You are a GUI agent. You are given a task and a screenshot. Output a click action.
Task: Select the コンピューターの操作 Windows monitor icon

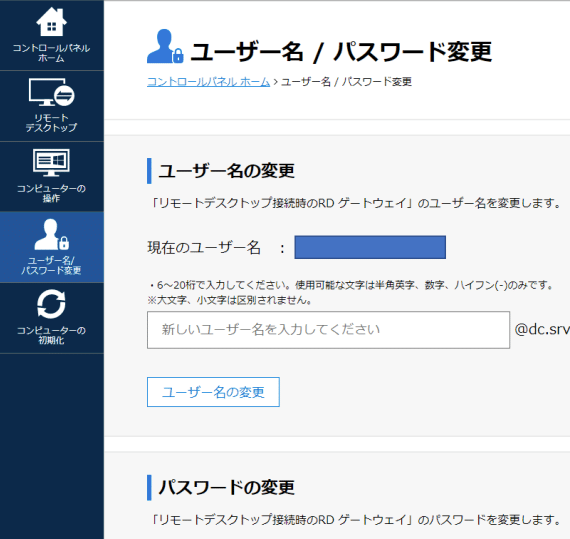[51, 162]
